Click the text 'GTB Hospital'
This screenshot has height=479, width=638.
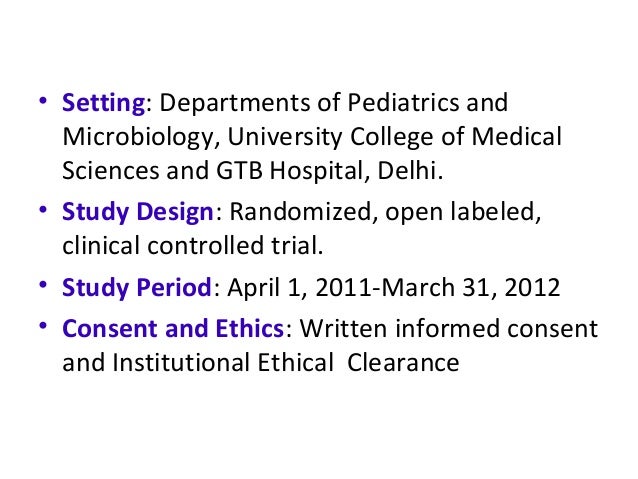click(x=289, y=170)
